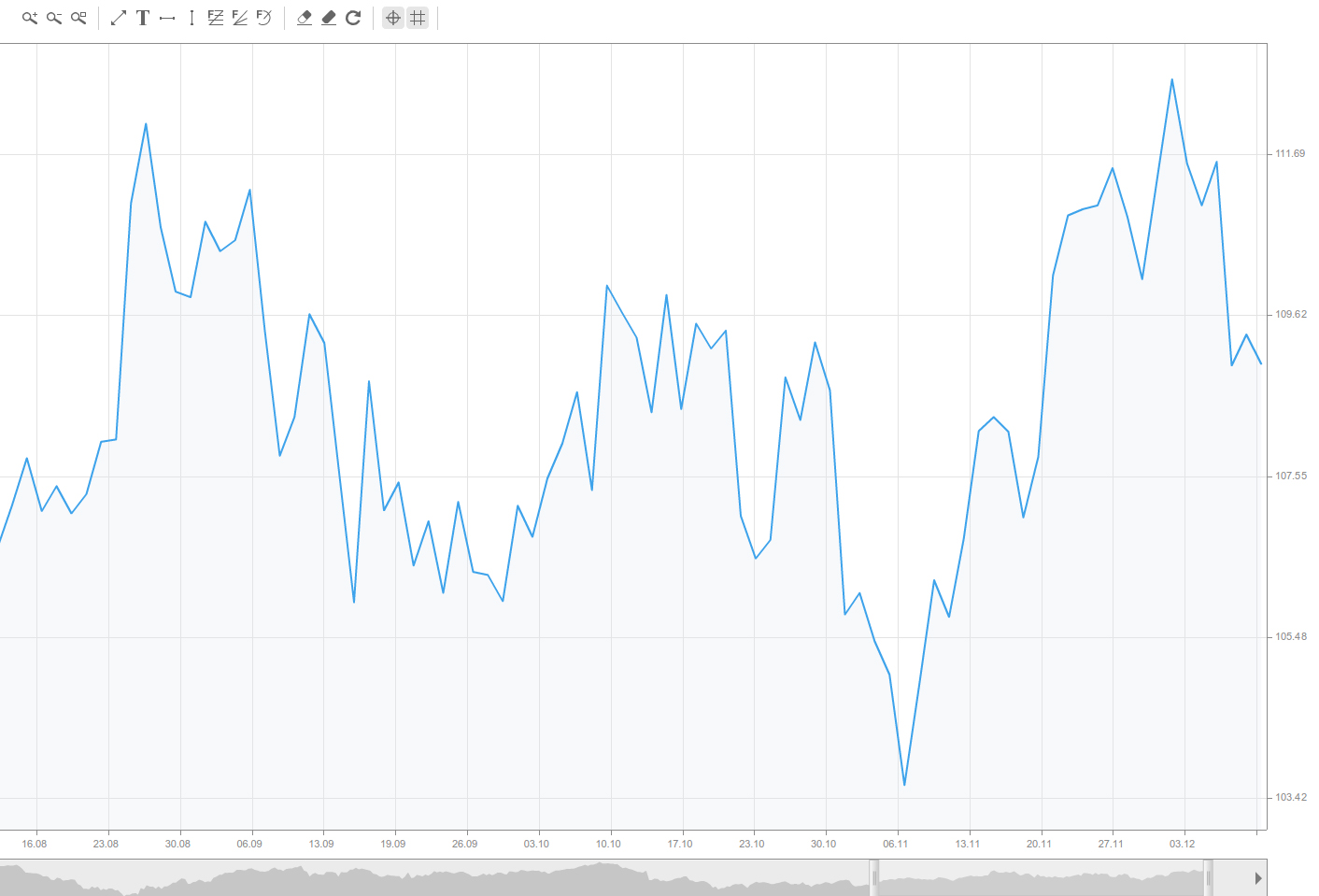Select the text annotation tool
Viewport: 1319px width, 896px height.
point(142,17)
